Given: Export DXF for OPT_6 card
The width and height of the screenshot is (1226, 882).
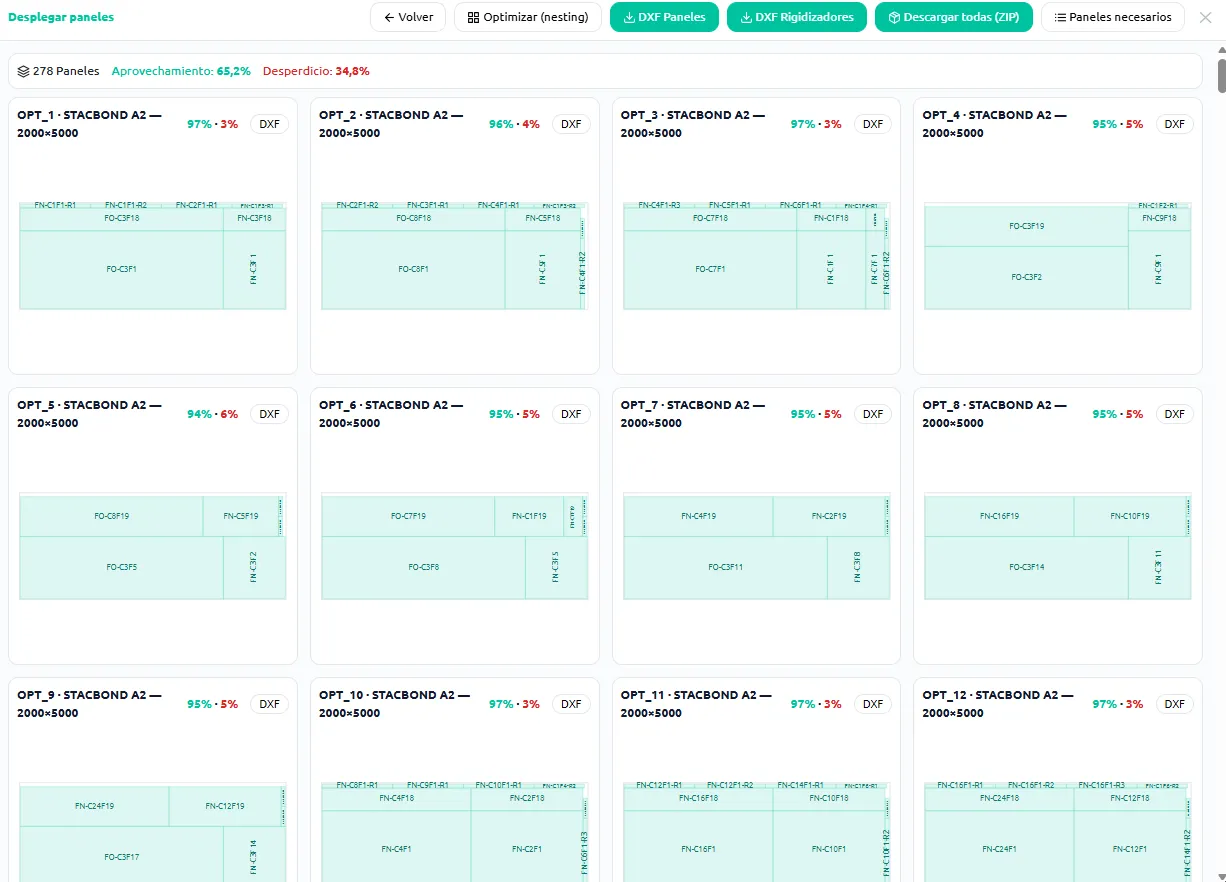Looking at the screenshot, I should click(x=571, y=414).
